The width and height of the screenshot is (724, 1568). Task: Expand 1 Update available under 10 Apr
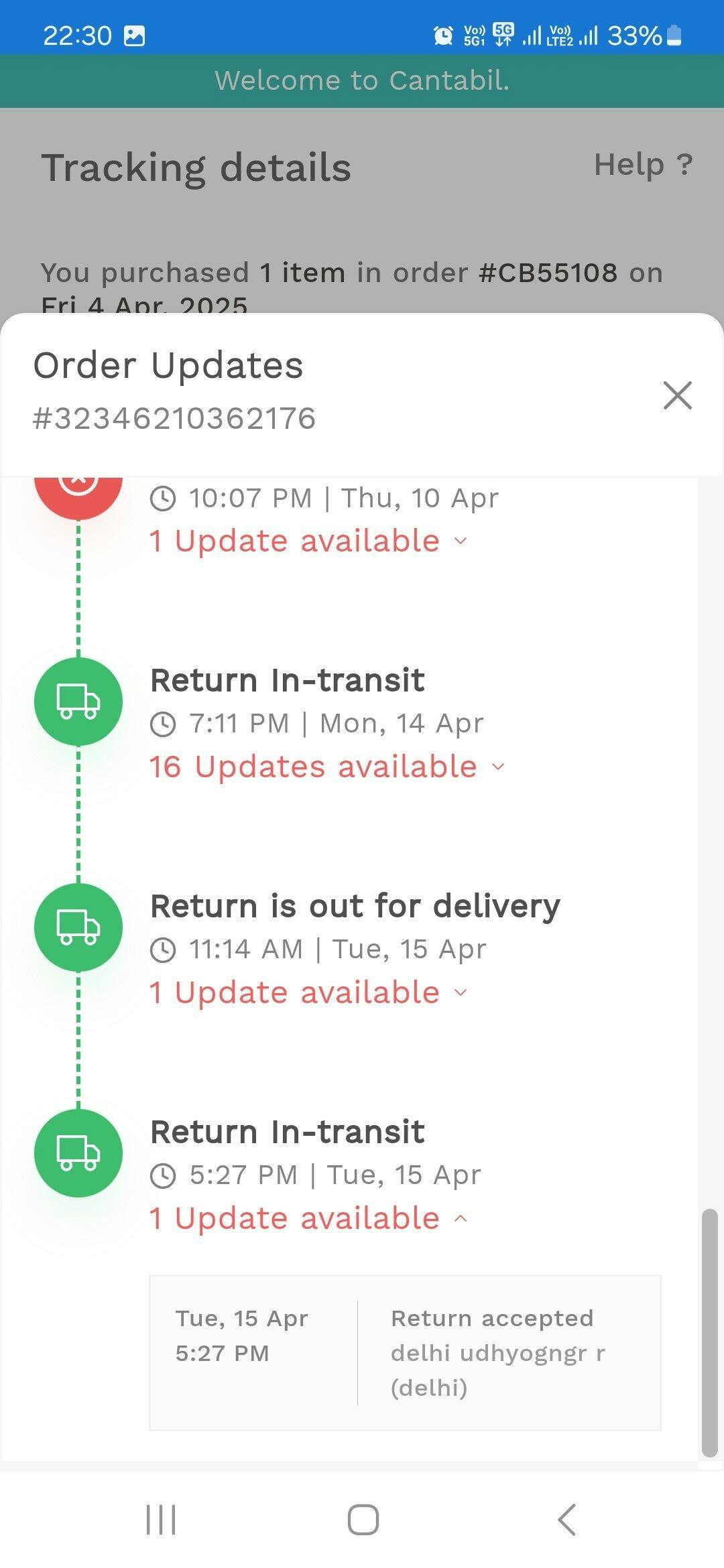(308, 541)
